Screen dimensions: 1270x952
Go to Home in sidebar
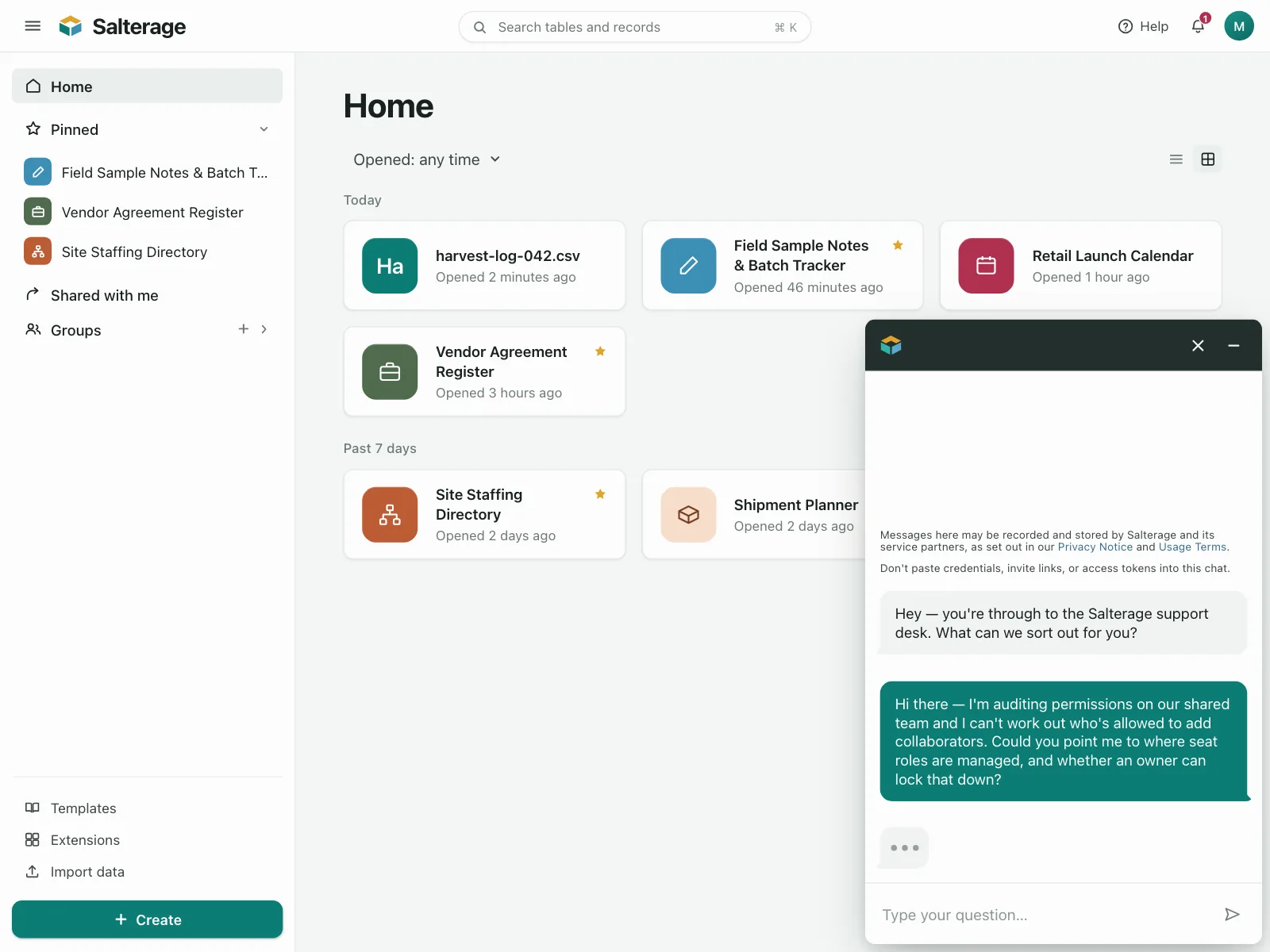(147, 86)
